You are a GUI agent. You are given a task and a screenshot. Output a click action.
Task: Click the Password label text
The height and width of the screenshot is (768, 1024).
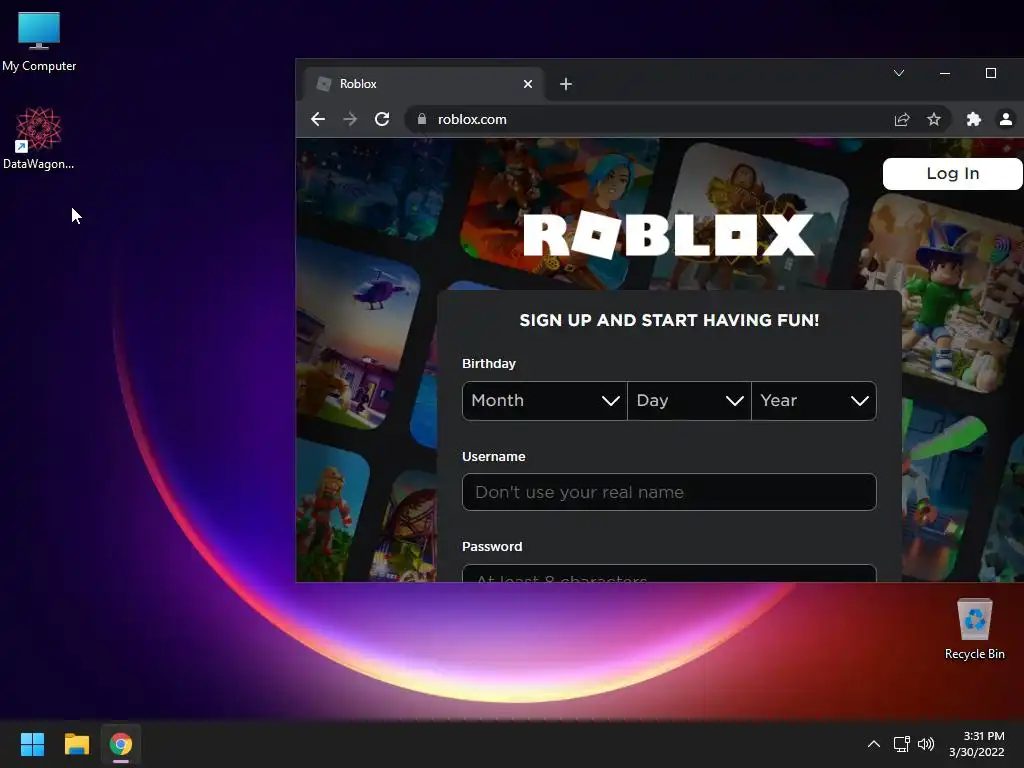point(492,547)
